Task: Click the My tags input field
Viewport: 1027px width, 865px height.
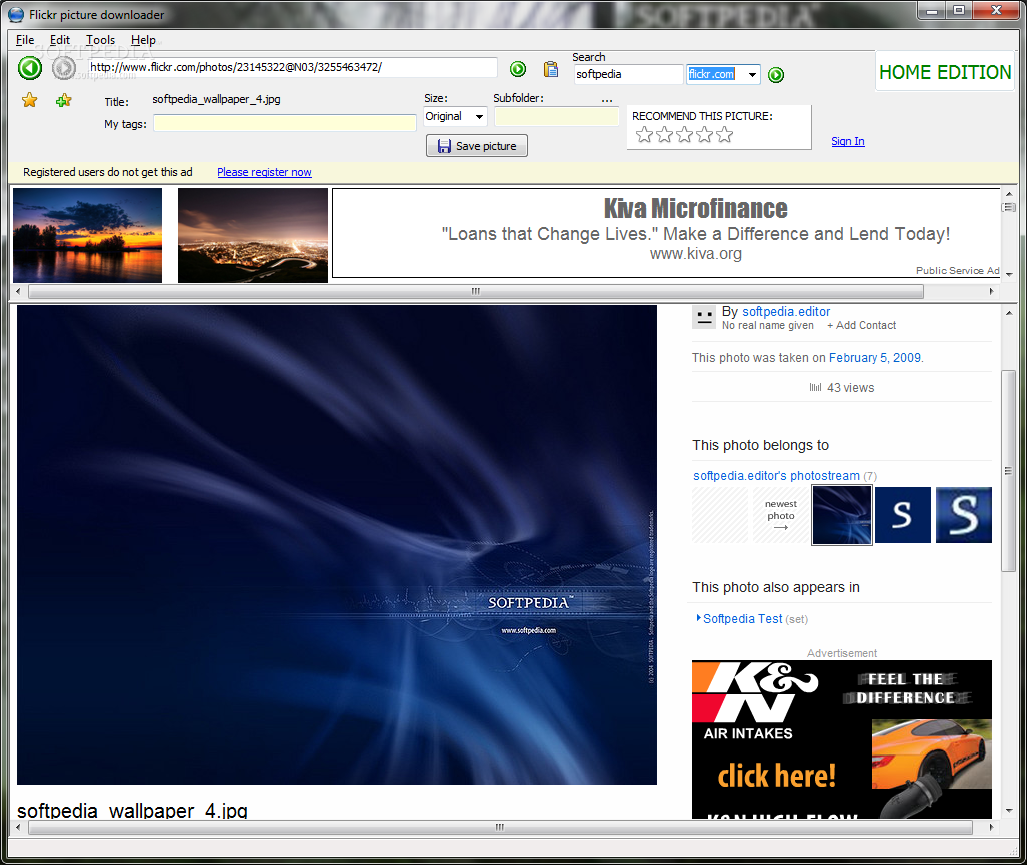Action: click(x=285, y=123)
